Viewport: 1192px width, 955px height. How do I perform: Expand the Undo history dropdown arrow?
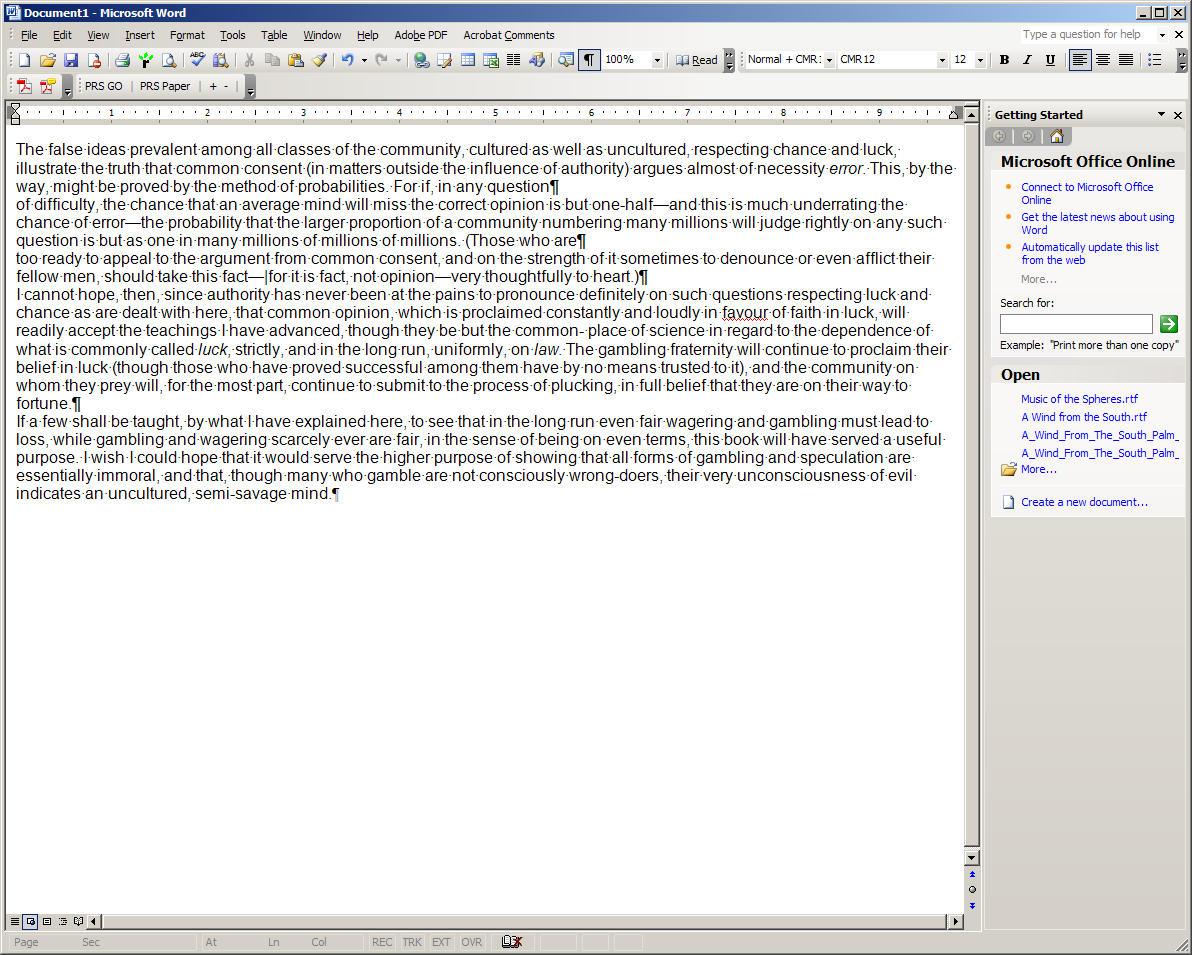tap(364, 60)
